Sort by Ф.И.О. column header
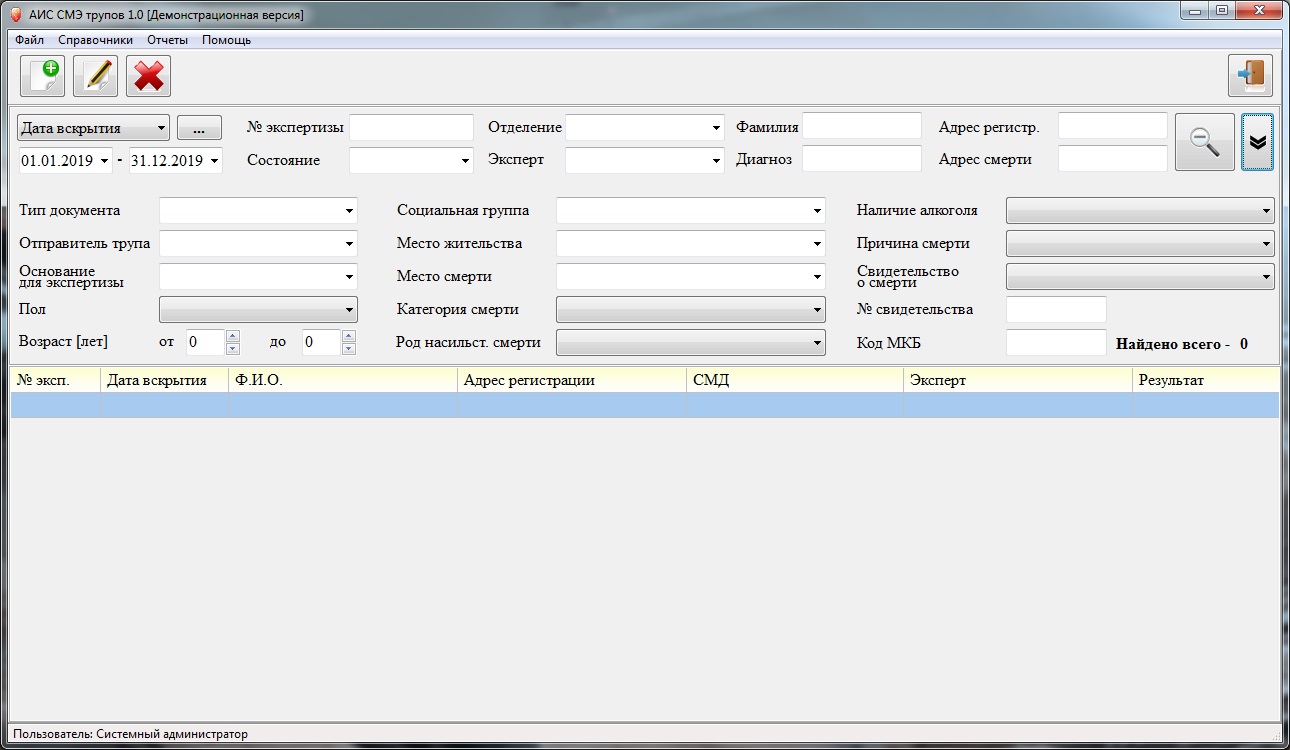The image size is (1290, 750). click(343, 380)
